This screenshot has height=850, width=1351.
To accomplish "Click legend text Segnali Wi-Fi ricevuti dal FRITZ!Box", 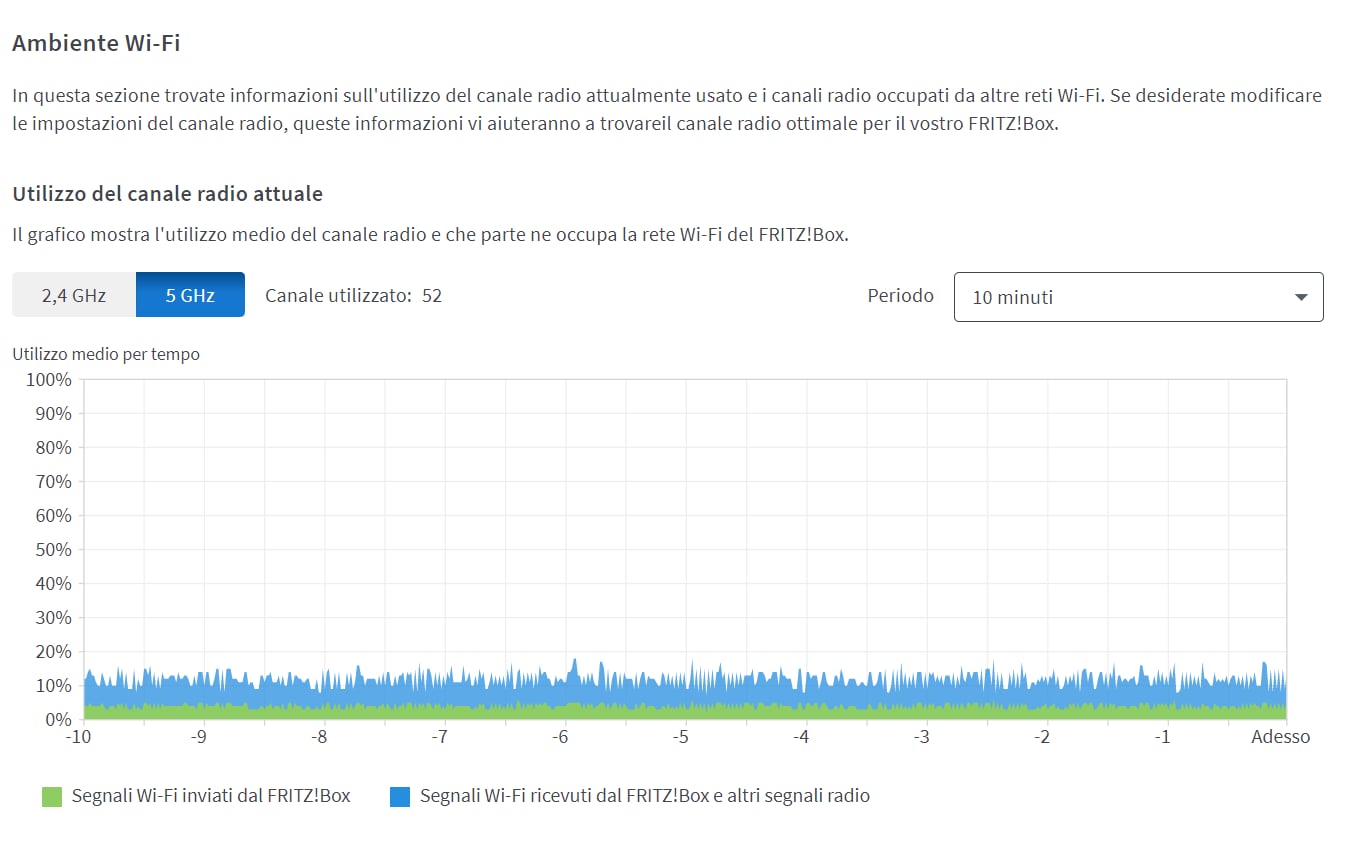I will pyautogui.click(x=644, y=796).
